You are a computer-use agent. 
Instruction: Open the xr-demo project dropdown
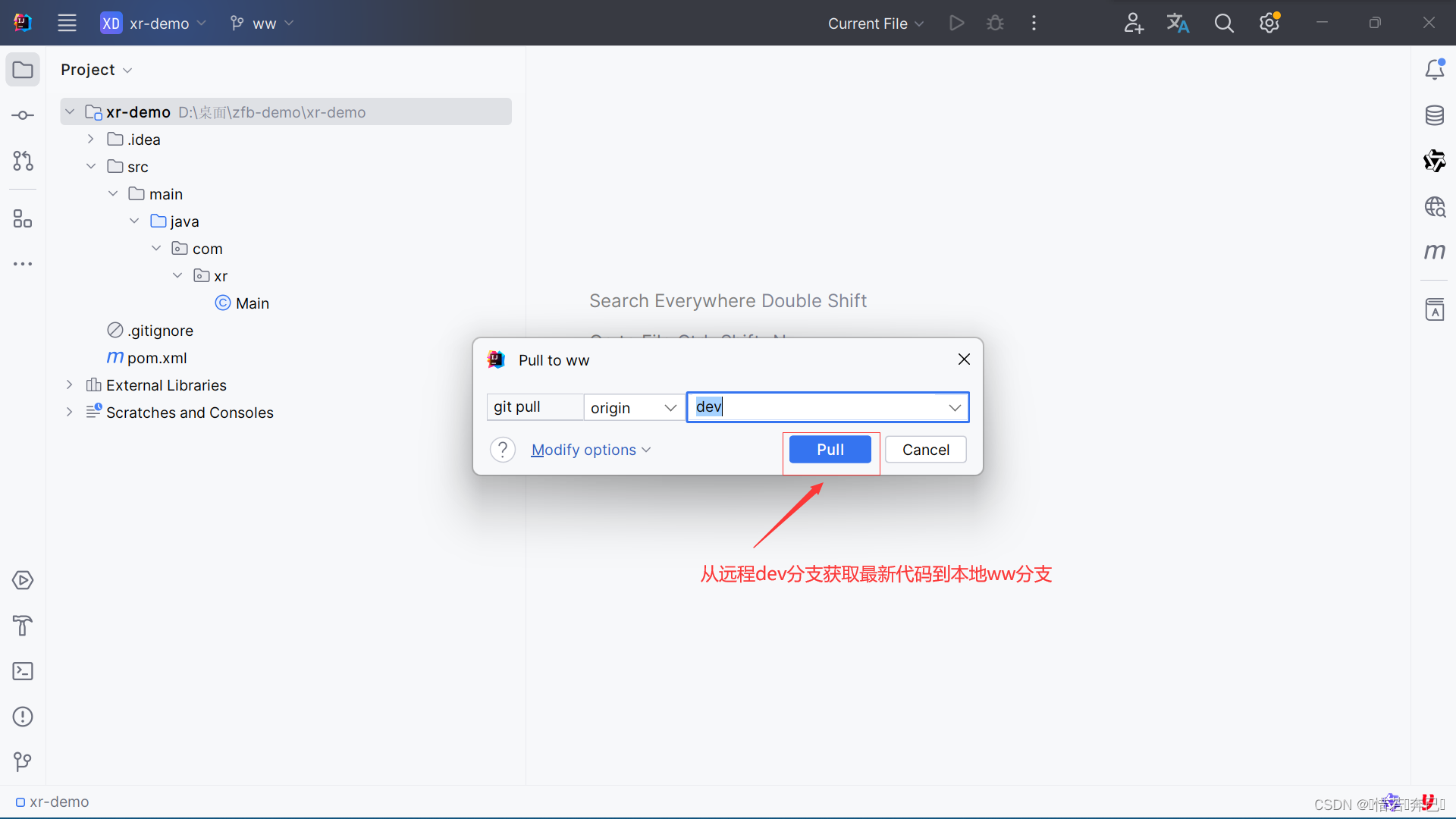tap(154, 23)
